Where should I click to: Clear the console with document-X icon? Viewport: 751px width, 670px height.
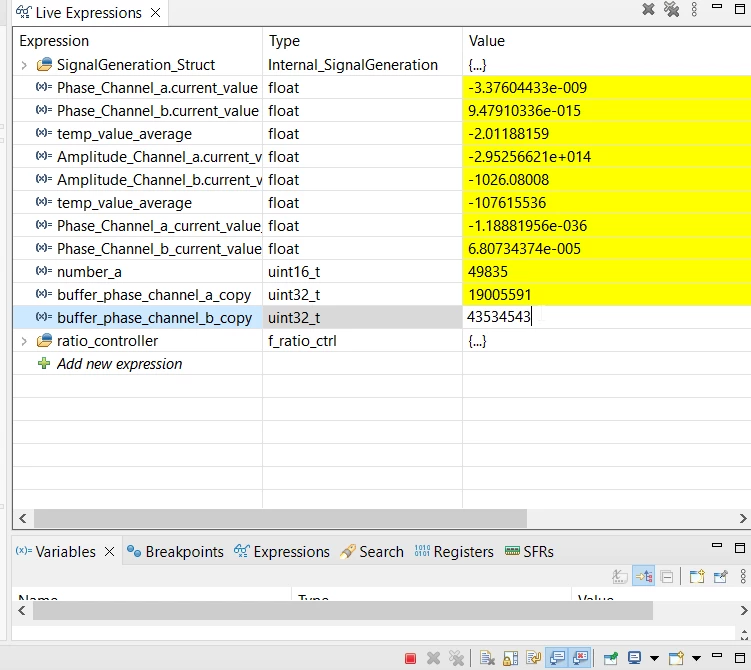[x=487, y=659]
